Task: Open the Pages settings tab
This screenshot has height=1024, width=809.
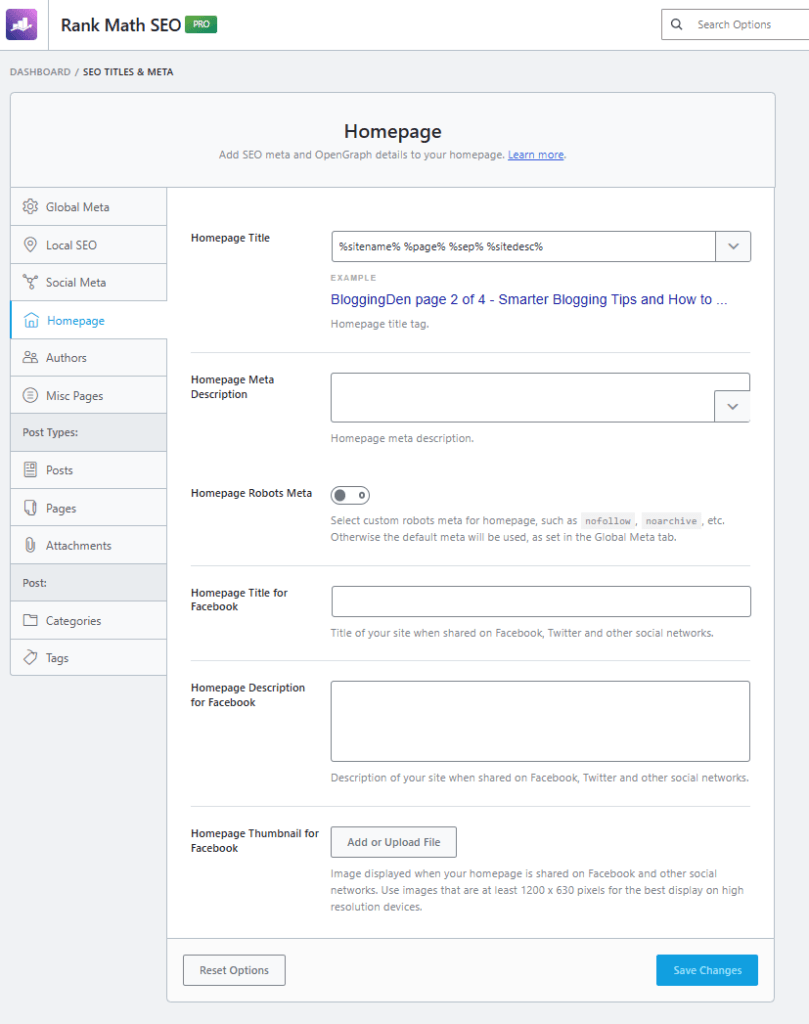Action: pos(89,507)
